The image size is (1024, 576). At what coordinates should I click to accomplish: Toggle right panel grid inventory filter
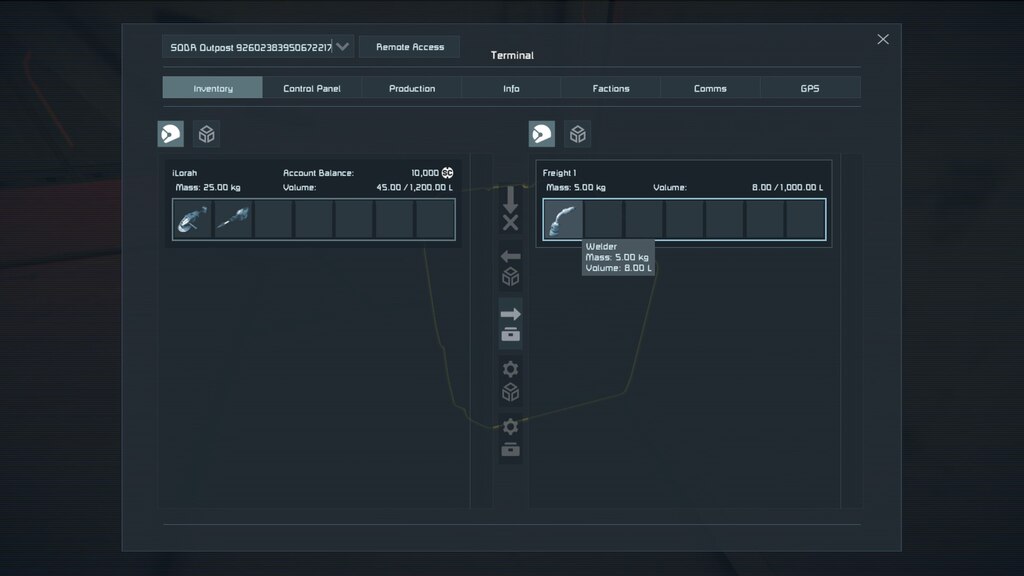577,134
